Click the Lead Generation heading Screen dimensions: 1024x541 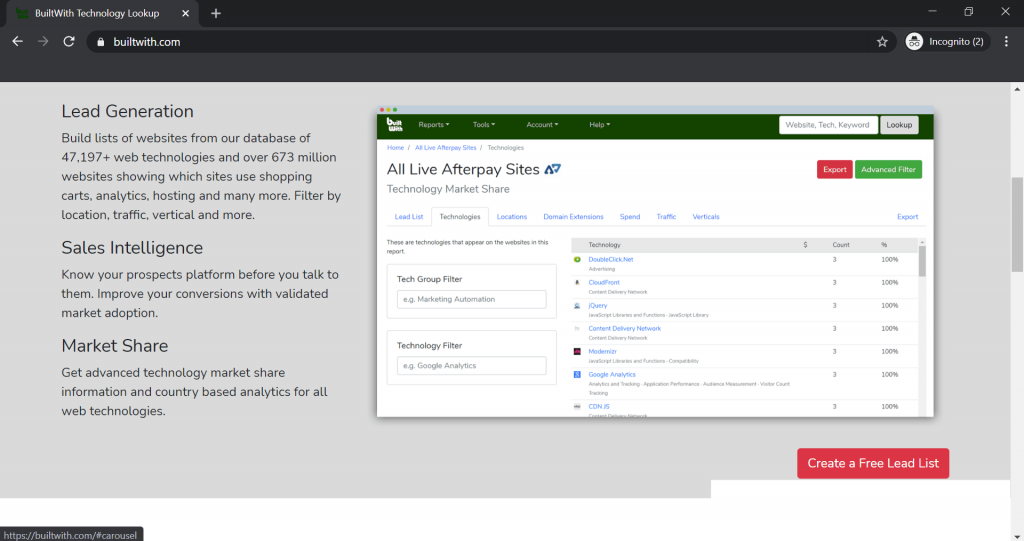(127, 111)
